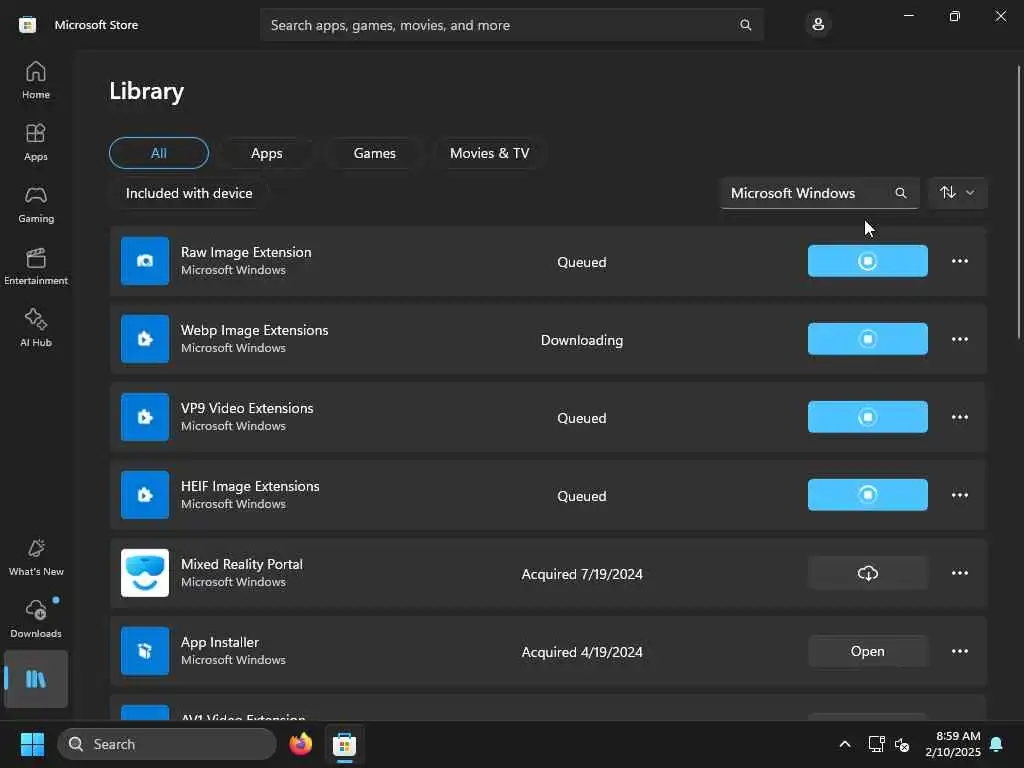Click the Webp Image Extensions app thumbnail
1024x768 pixels.
[x=145, y=339]
